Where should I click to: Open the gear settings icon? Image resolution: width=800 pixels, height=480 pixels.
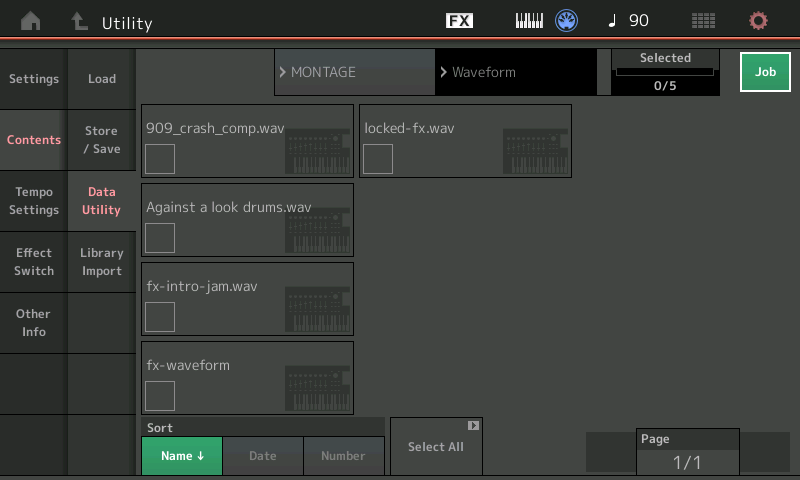(758, 21)
